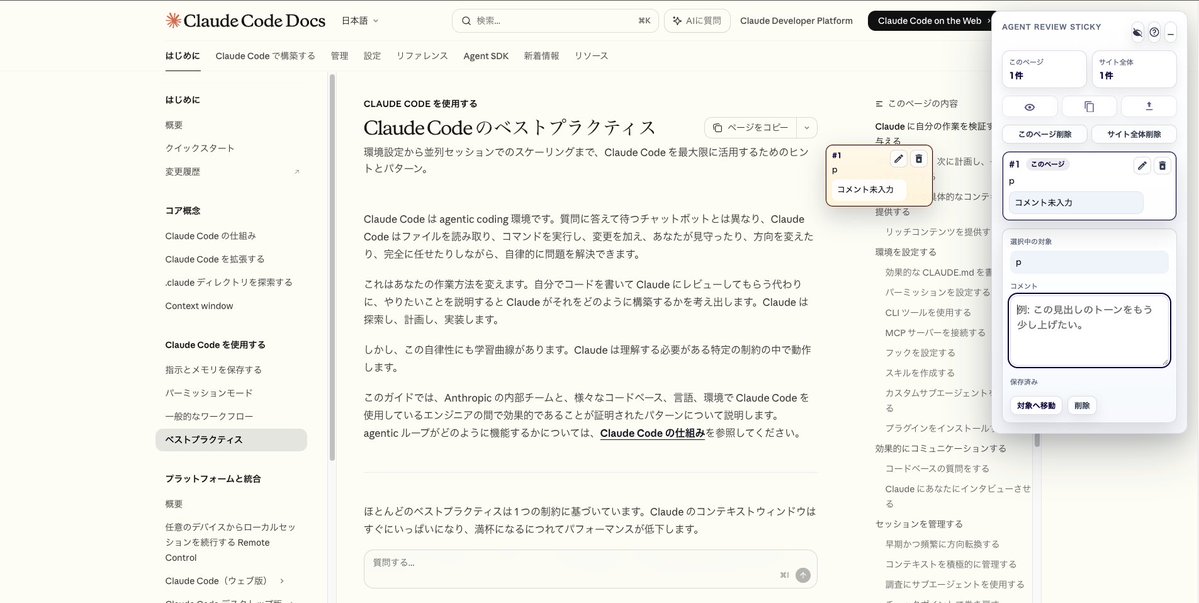Switch to the はじめに tab
The width and height of the screenshot is (1199, 603).
pos(183,56)
